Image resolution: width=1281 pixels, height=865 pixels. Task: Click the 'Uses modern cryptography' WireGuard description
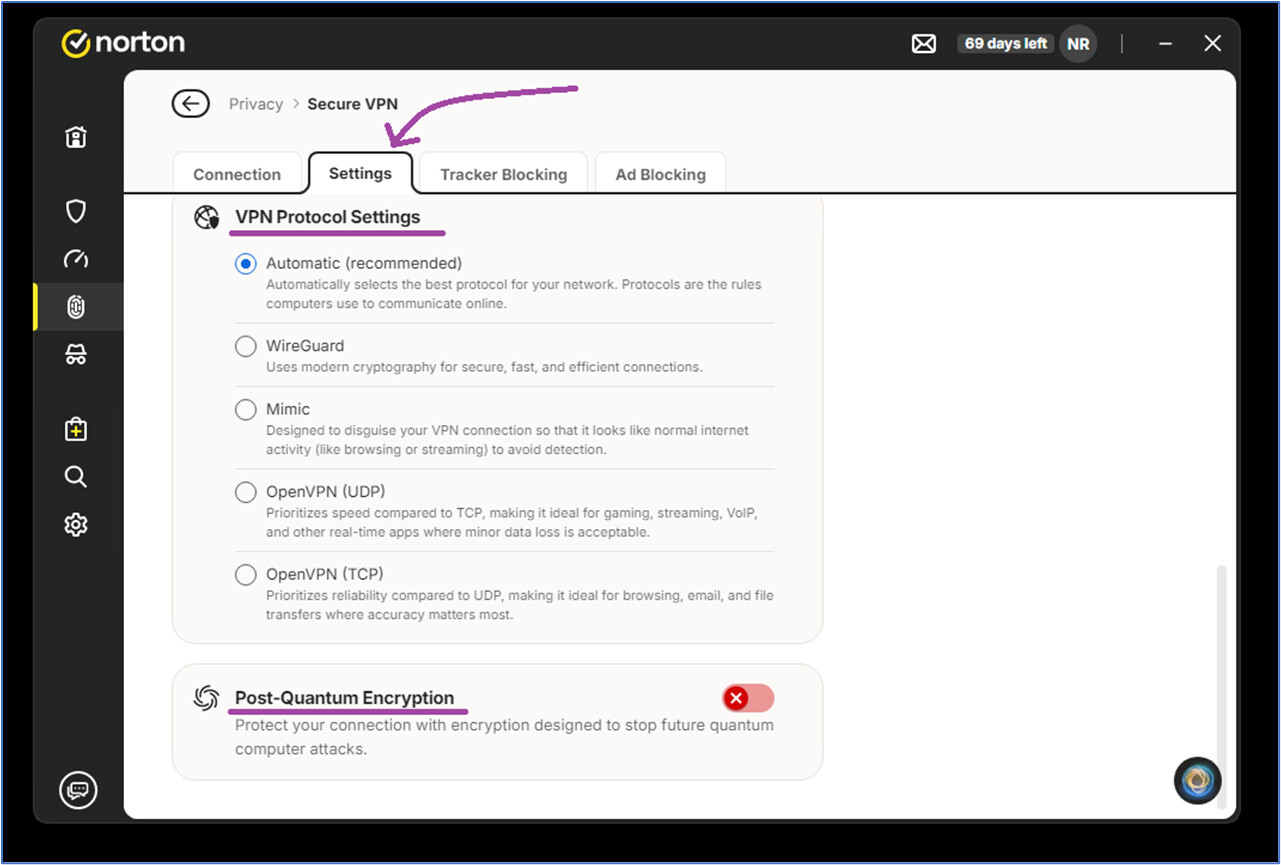484,367
